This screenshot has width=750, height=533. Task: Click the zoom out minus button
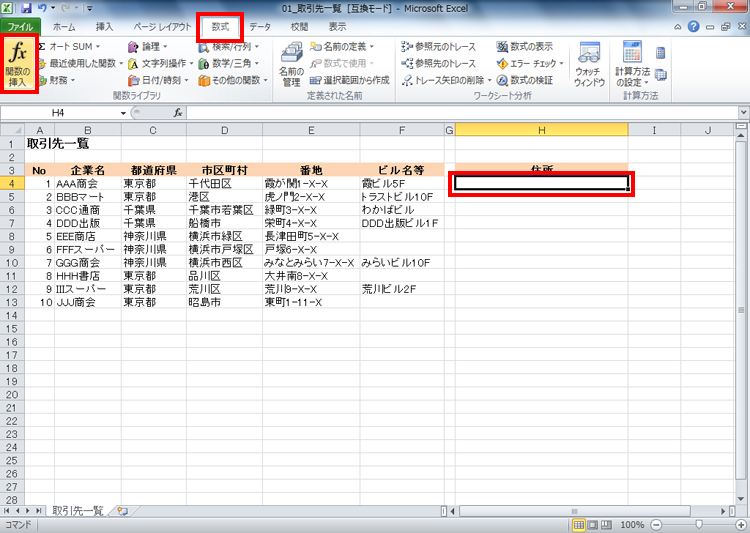pyautogui.click(x=657, y=525)
